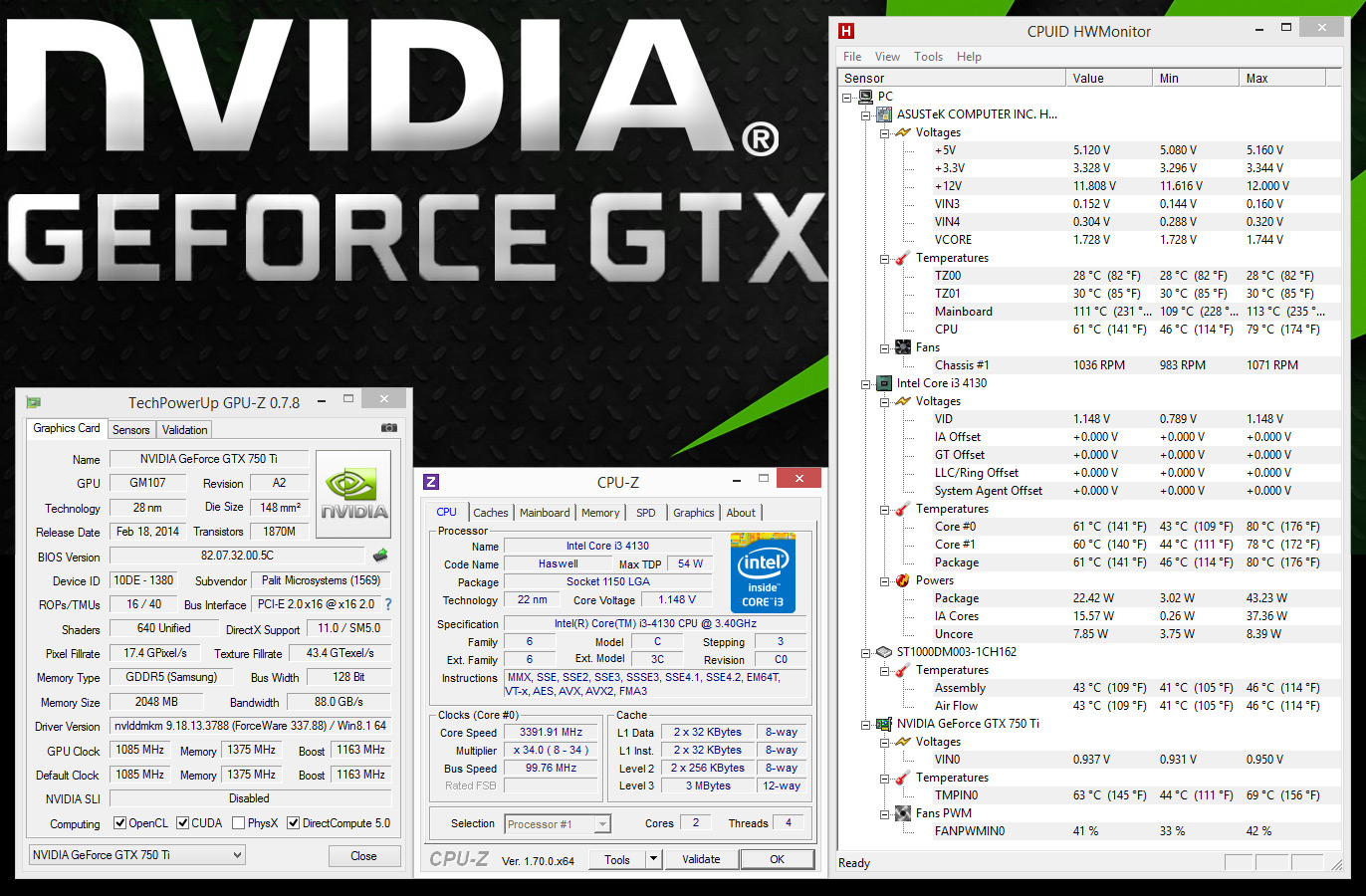Click the BIOS save chip icon in GPU-Z
The image size is (1366, 896).
[x=379, y=555]
